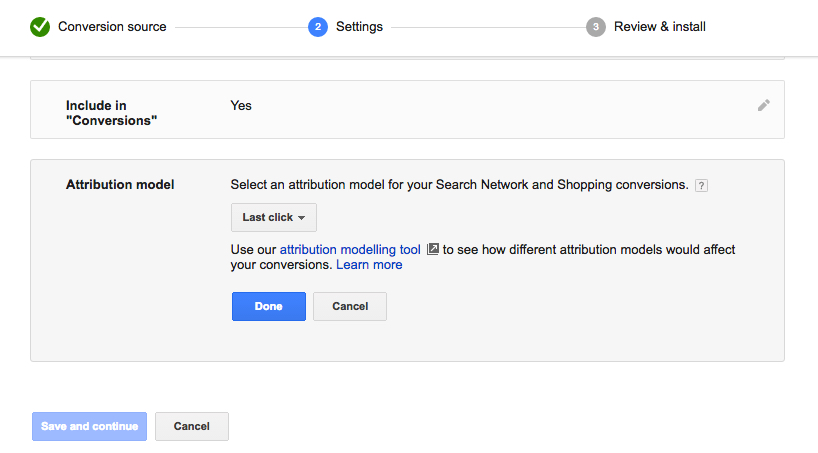Cancel the conversion setup at bottom
This screenshot has height=453, width=818.
pos(191,426)
